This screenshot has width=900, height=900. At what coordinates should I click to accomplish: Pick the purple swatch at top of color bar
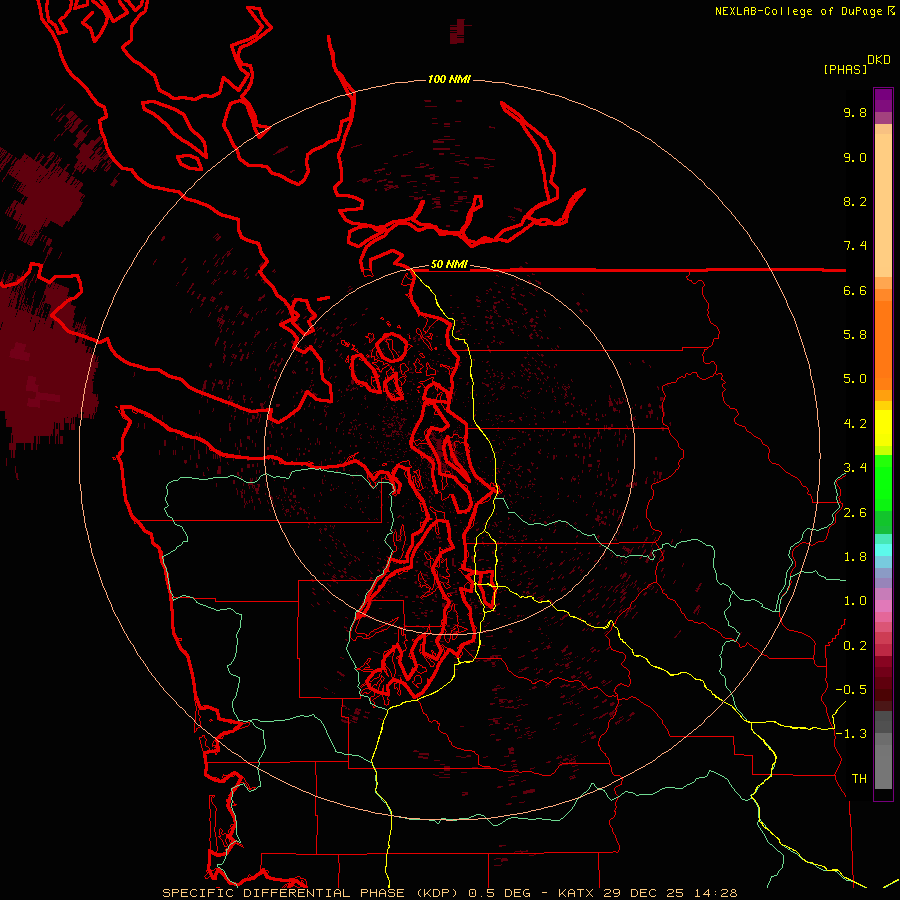(x=883, y=100)
